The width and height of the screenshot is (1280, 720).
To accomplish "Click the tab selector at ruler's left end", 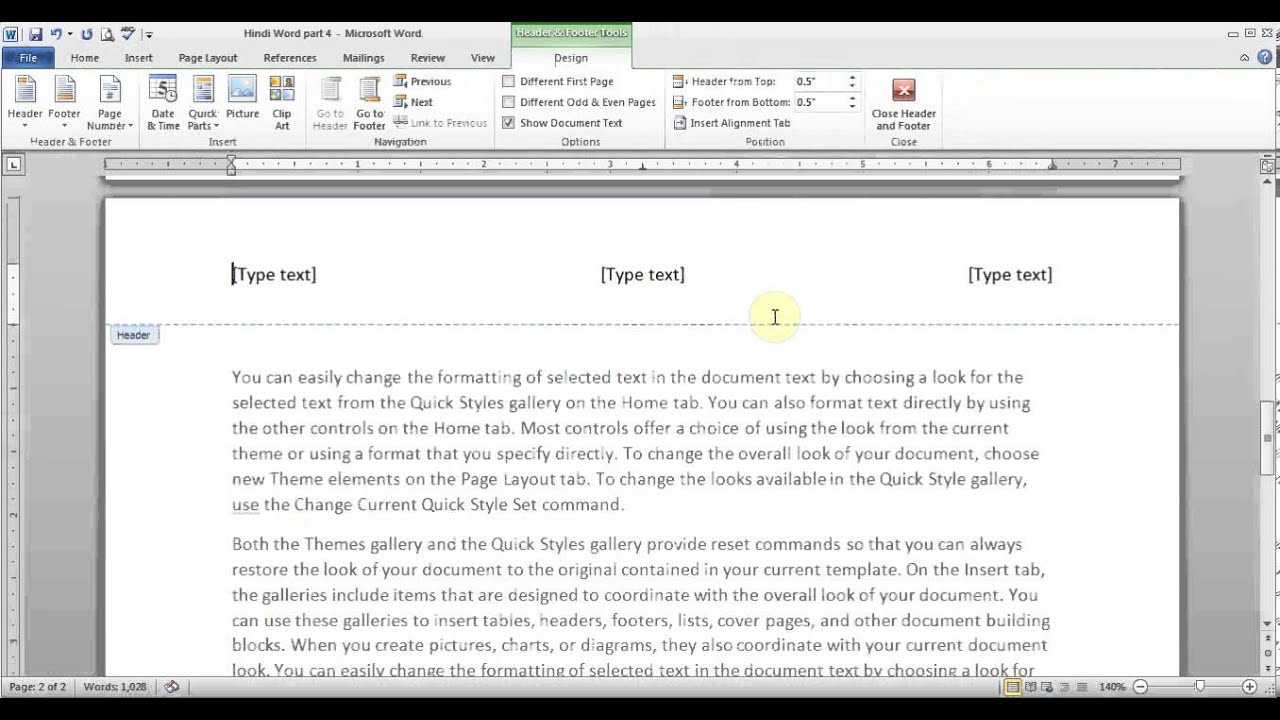I will [x=13, y=164].
